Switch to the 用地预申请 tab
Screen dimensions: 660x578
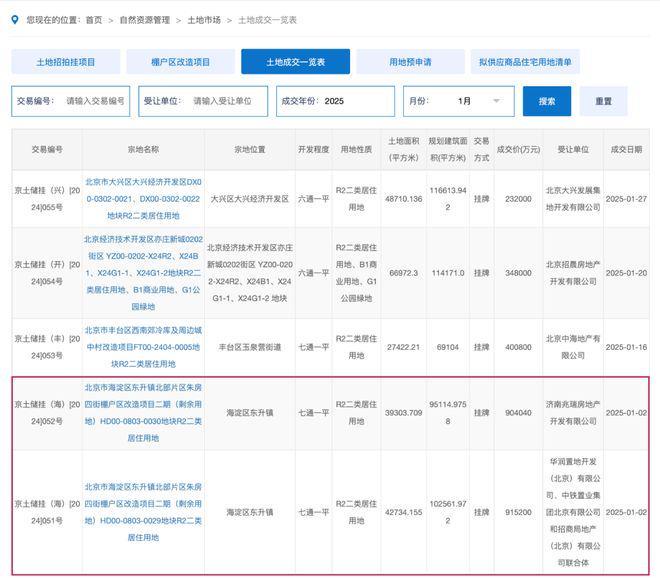coord(409,62)
